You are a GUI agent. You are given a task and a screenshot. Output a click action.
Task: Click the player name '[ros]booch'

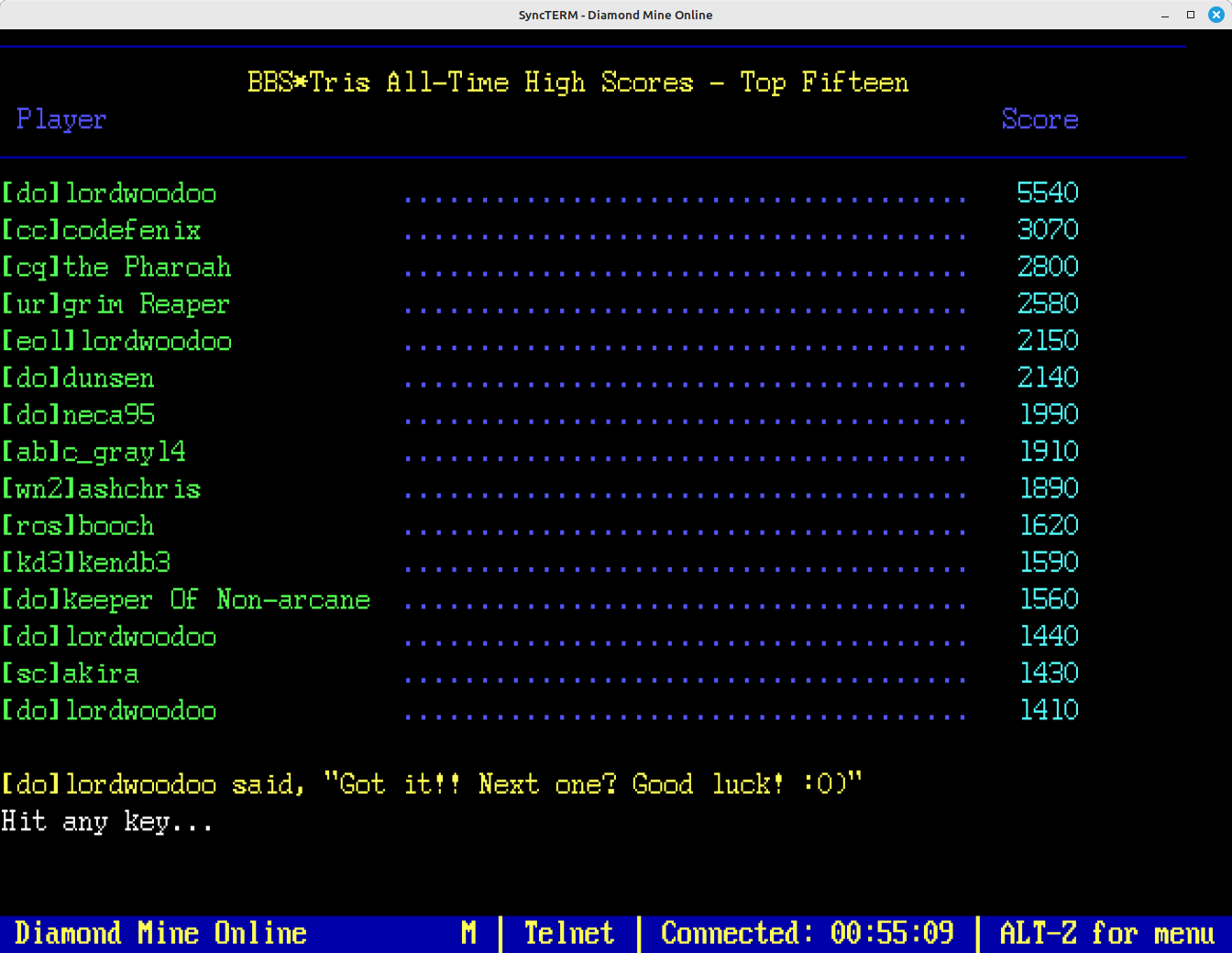tap(78, 526)
